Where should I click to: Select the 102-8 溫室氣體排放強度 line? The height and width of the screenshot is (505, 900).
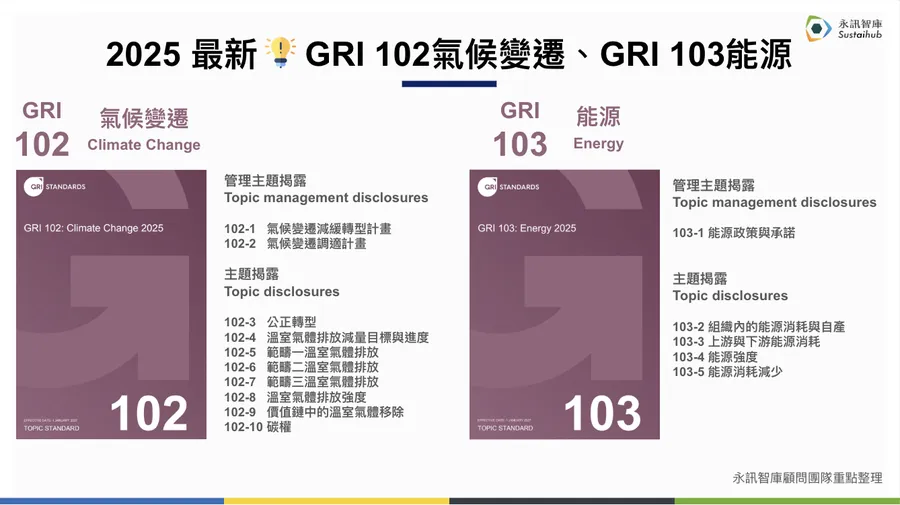tap(295, 397)
